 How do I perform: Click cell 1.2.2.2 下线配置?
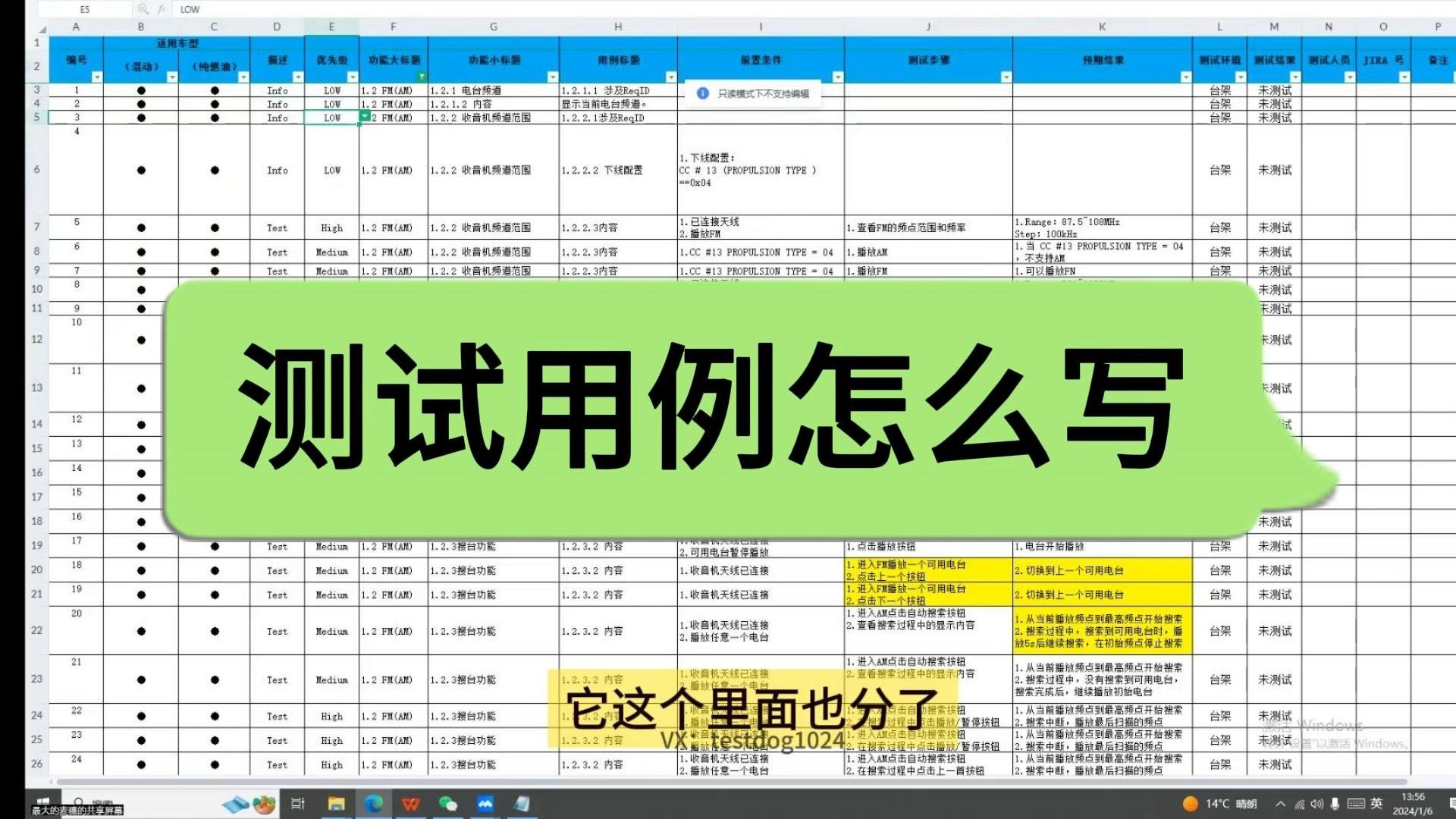coord(618,170)
